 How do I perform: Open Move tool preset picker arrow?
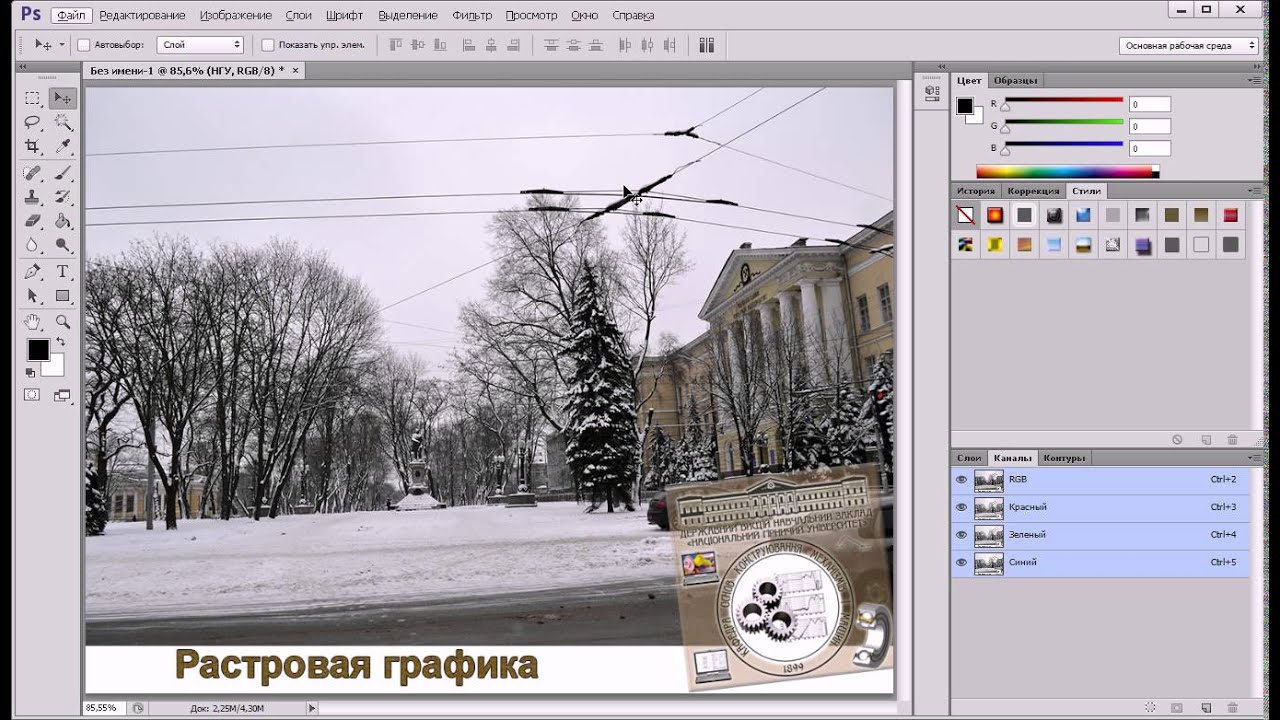pos(62,45)
